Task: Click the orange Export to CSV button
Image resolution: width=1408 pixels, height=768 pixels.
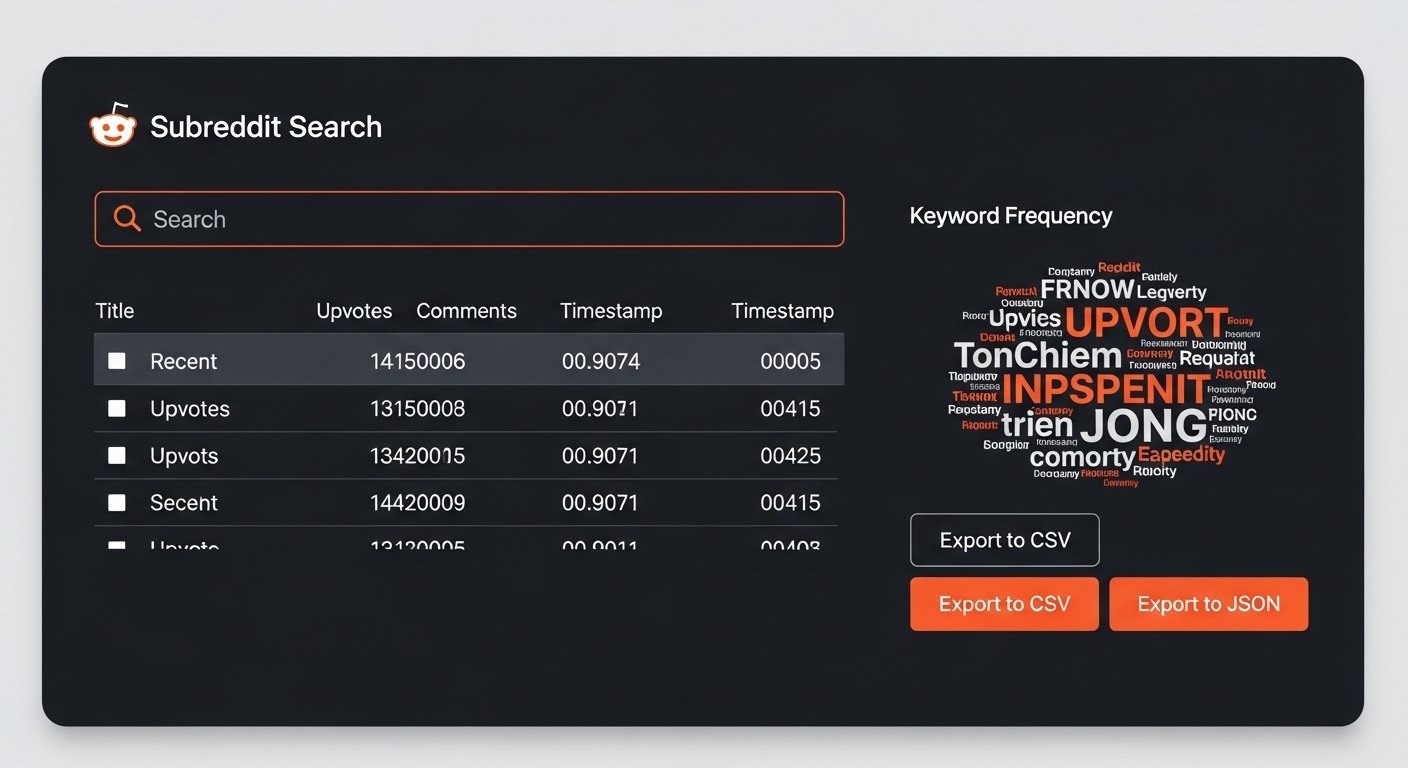Action: coord(1004,604)
